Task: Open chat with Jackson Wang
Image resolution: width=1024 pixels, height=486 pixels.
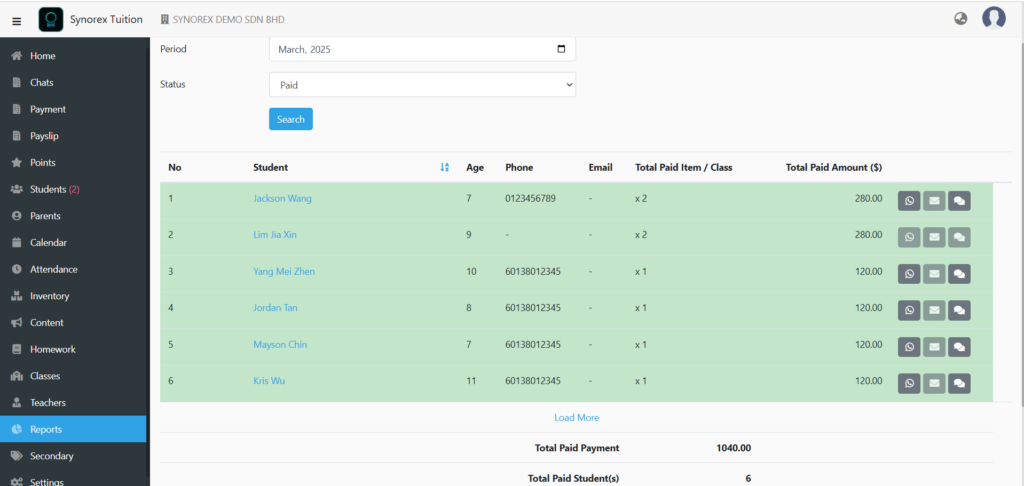Action: point(959,201)
